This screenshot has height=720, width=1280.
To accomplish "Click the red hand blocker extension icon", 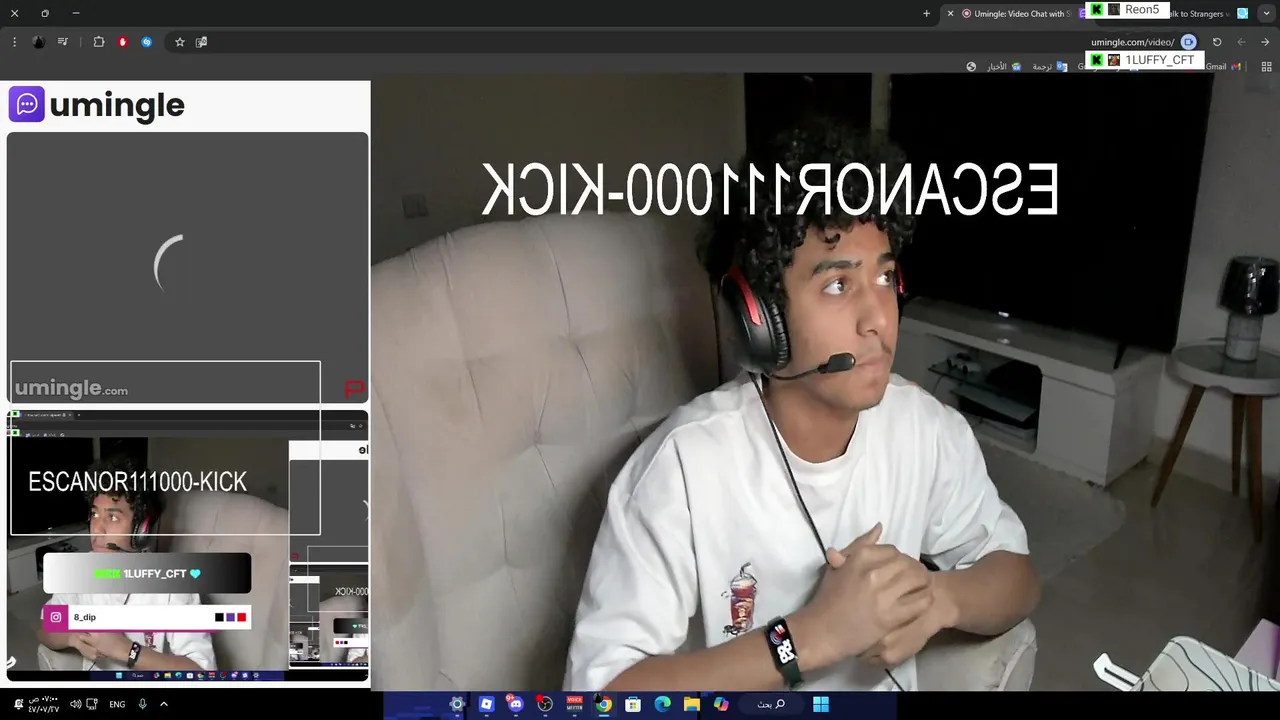I will 123,42.
